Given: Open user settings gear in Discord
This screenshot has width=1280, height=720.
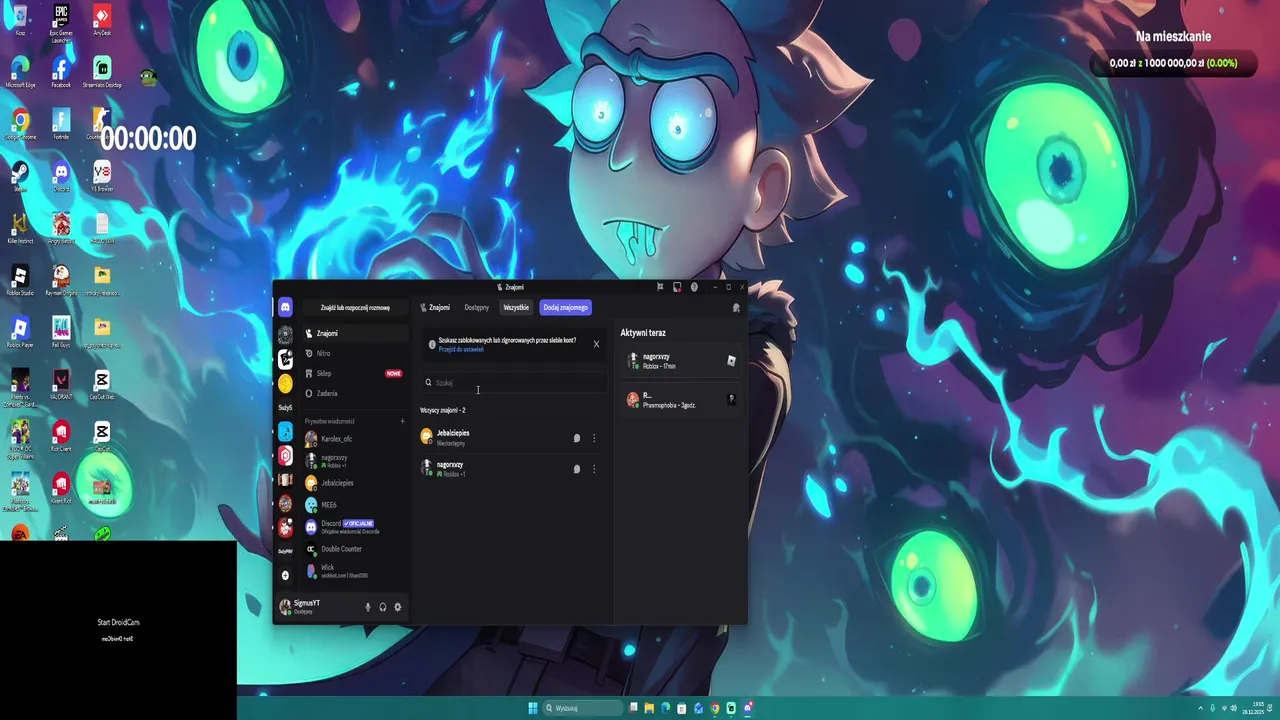Looking at the screenshot, I should [x=398, y=607].
